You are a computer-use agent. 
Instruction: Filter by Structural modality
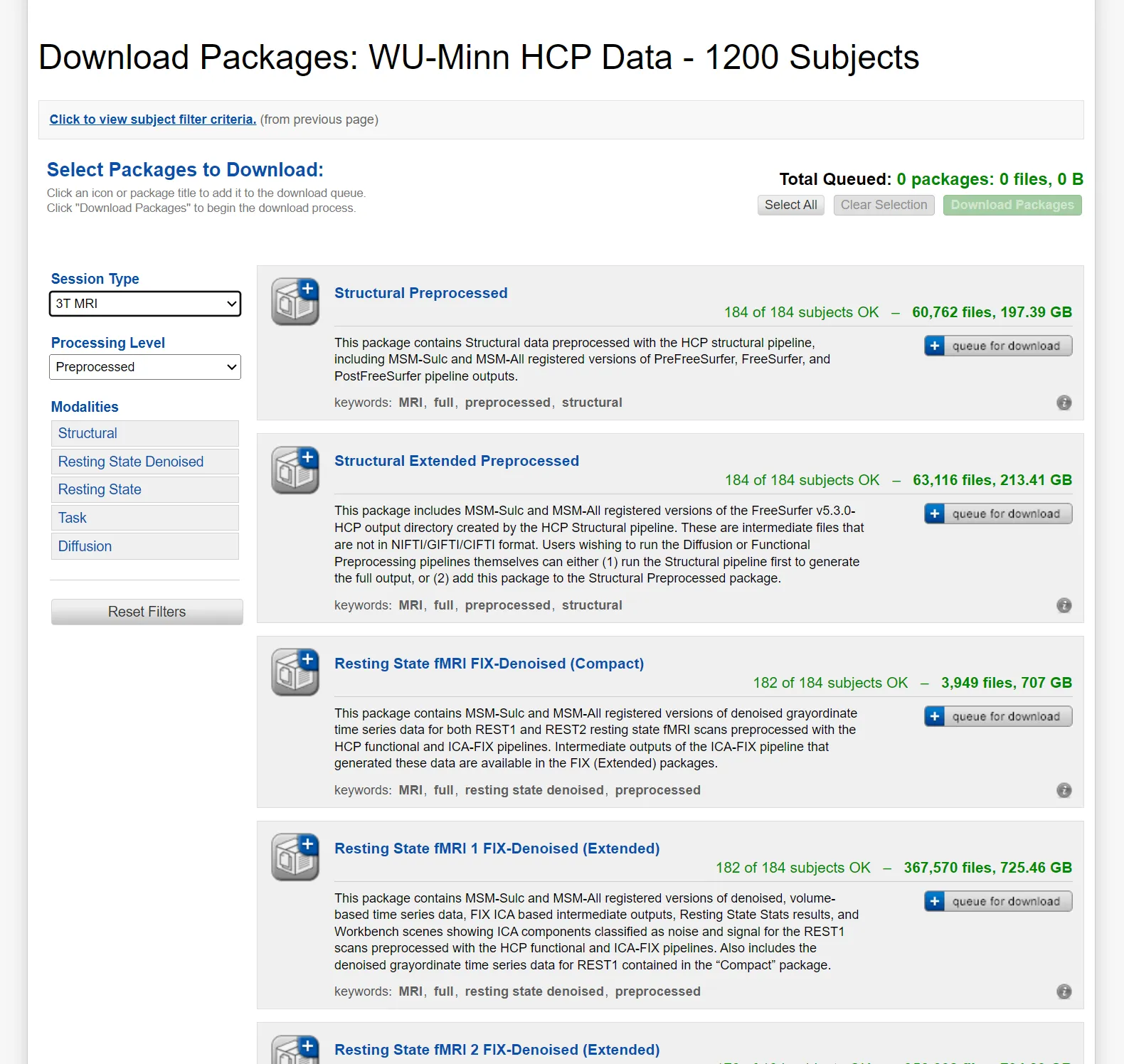[x=145, y=433]
